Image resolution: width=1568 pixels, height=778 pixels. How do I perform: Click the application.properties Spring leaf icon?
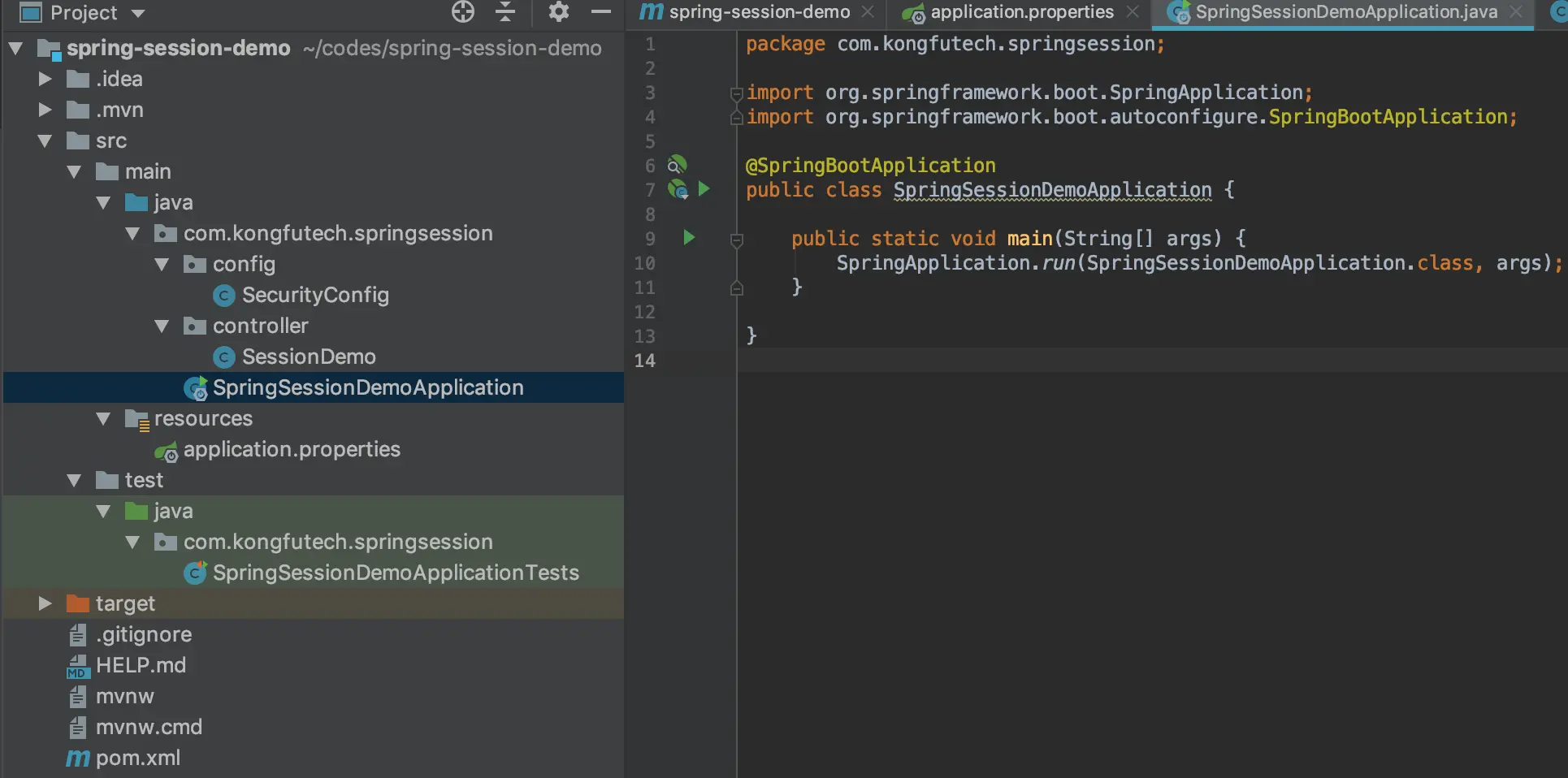click(167, 452)
